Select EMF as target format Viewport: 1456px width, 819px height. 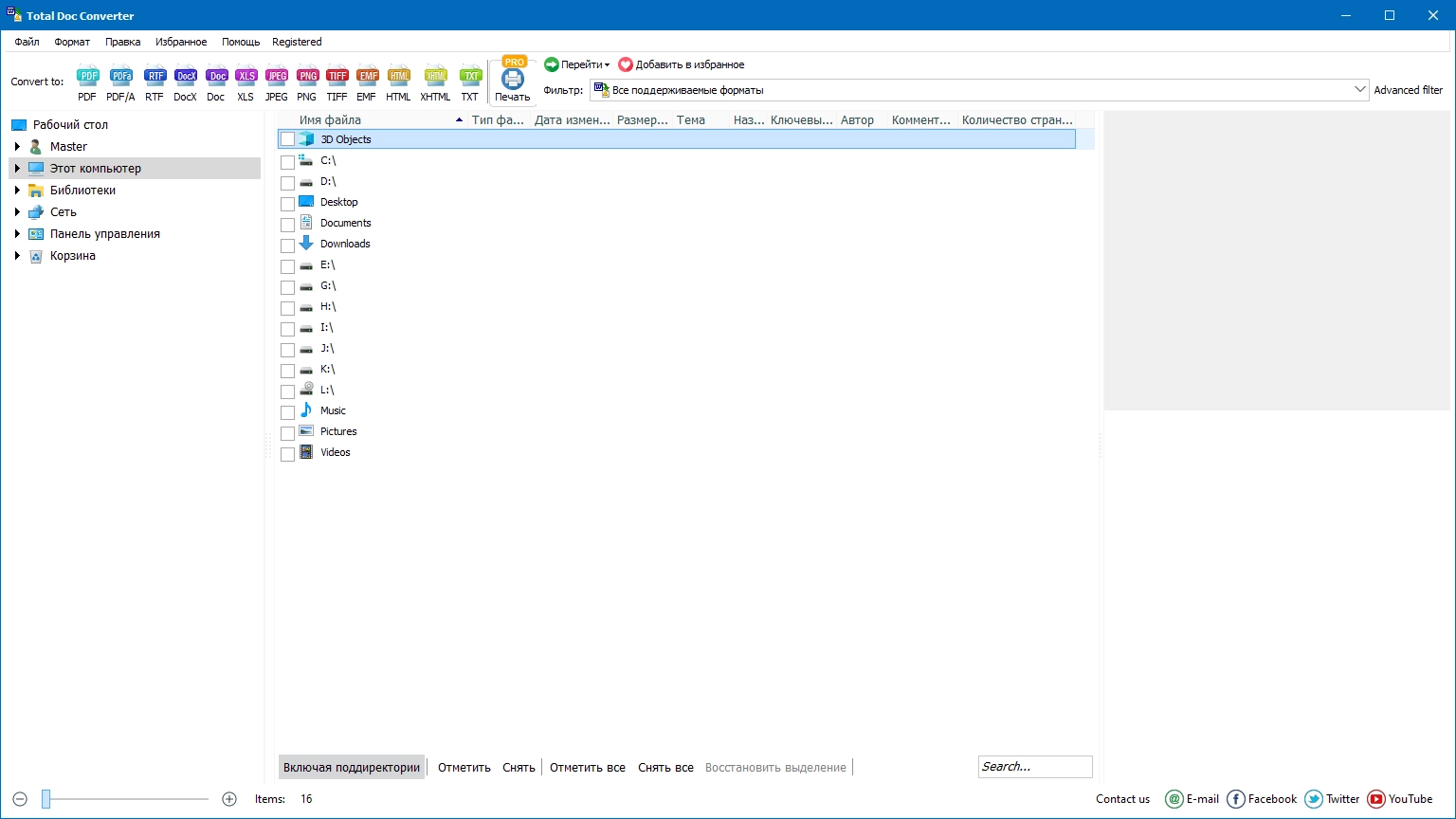click(366, 83)
